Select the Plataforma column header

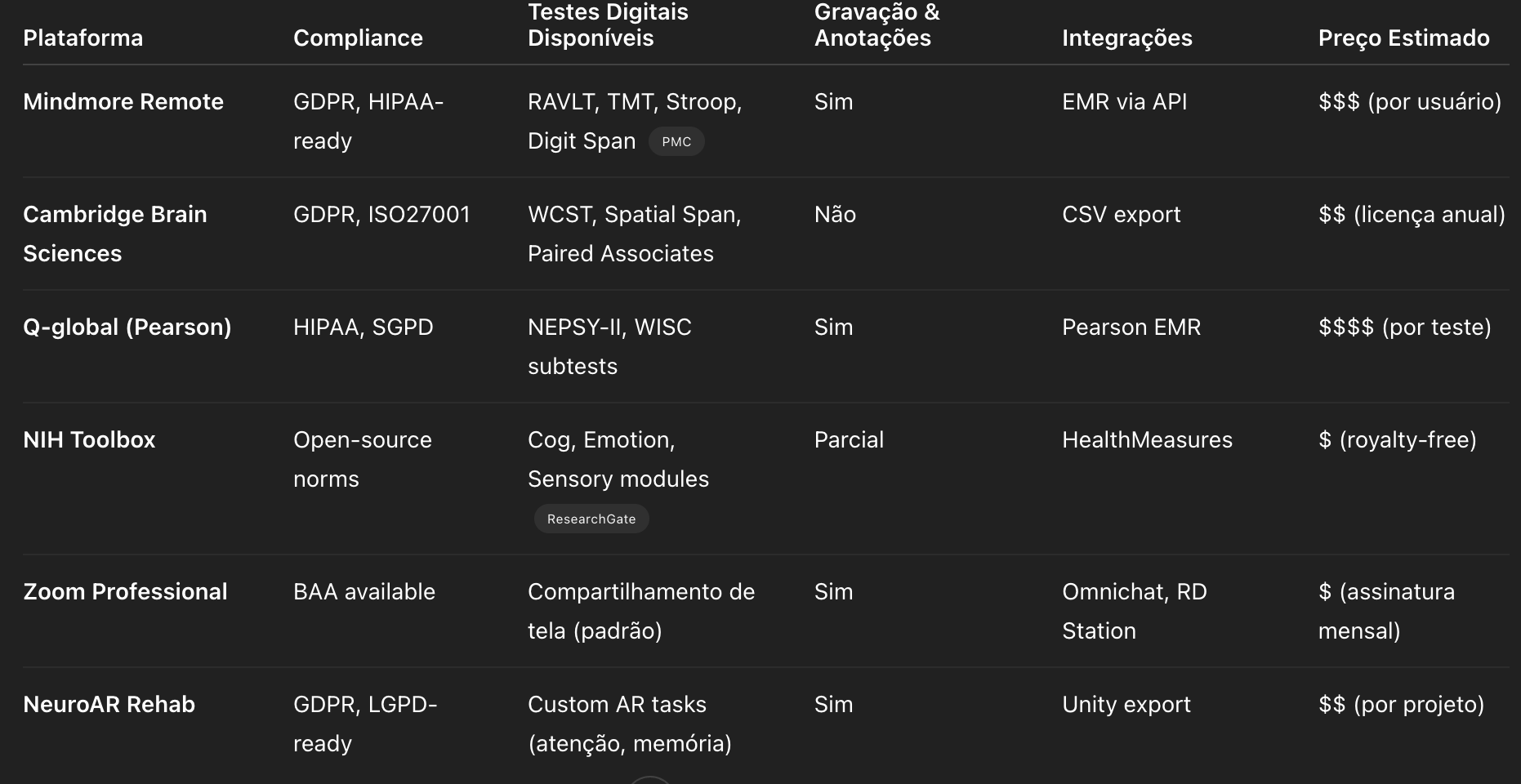tap(83, 38)
